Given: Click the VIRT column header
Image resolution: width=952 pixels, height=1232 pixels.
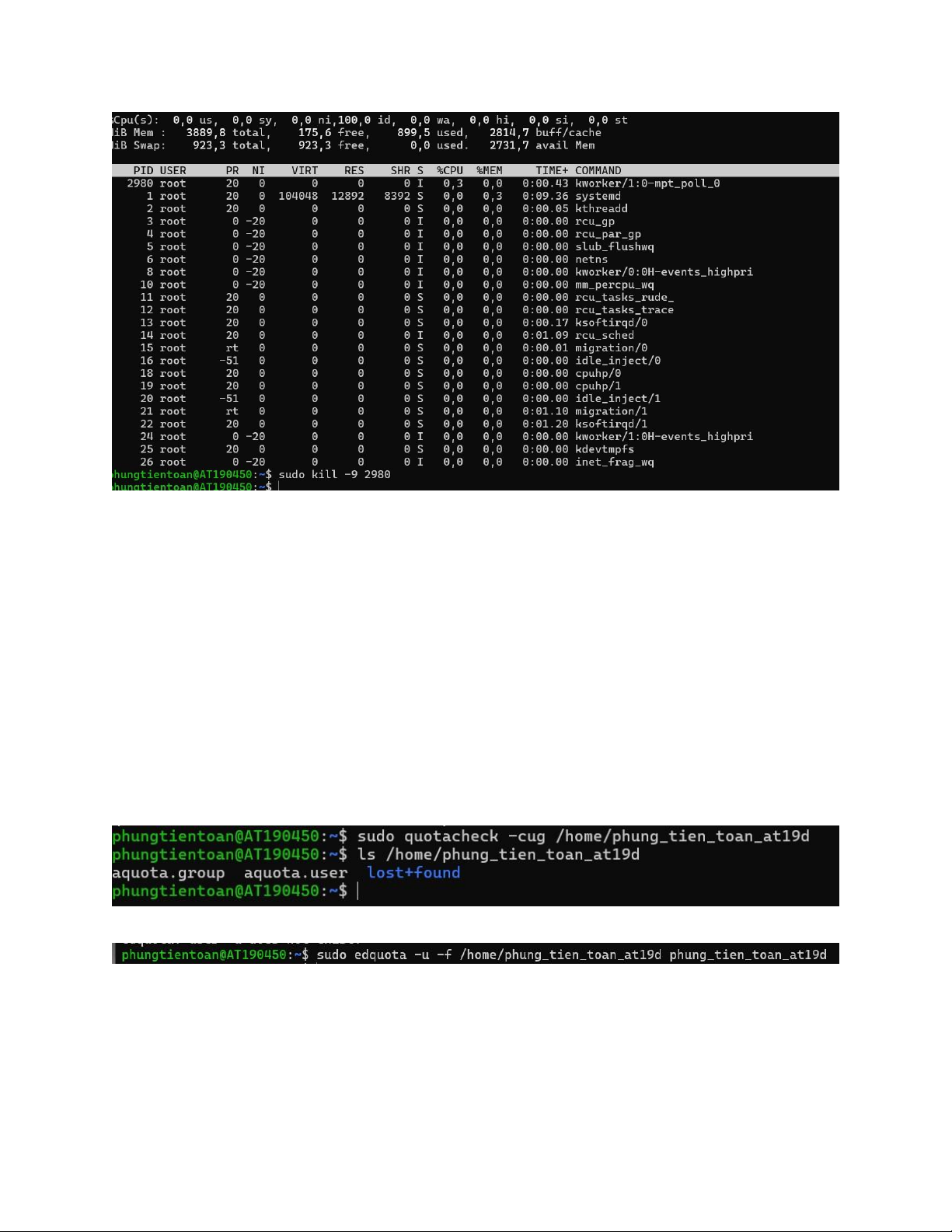Looking at the screenshot, I should coord(304,170).
